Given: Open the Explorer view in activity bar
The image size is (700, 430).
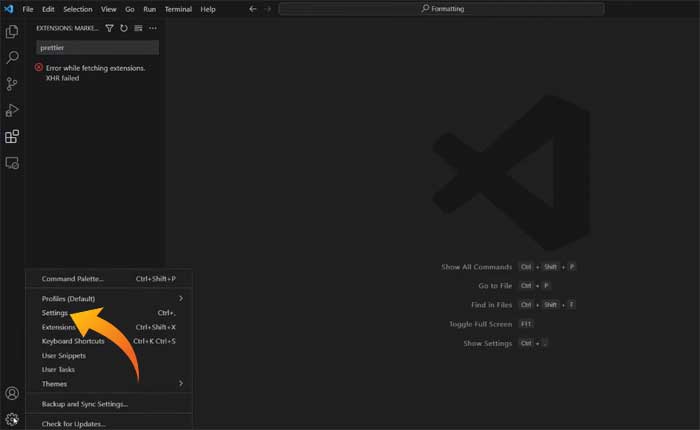Looking at the screenshot, I should (x=12, y=32).
